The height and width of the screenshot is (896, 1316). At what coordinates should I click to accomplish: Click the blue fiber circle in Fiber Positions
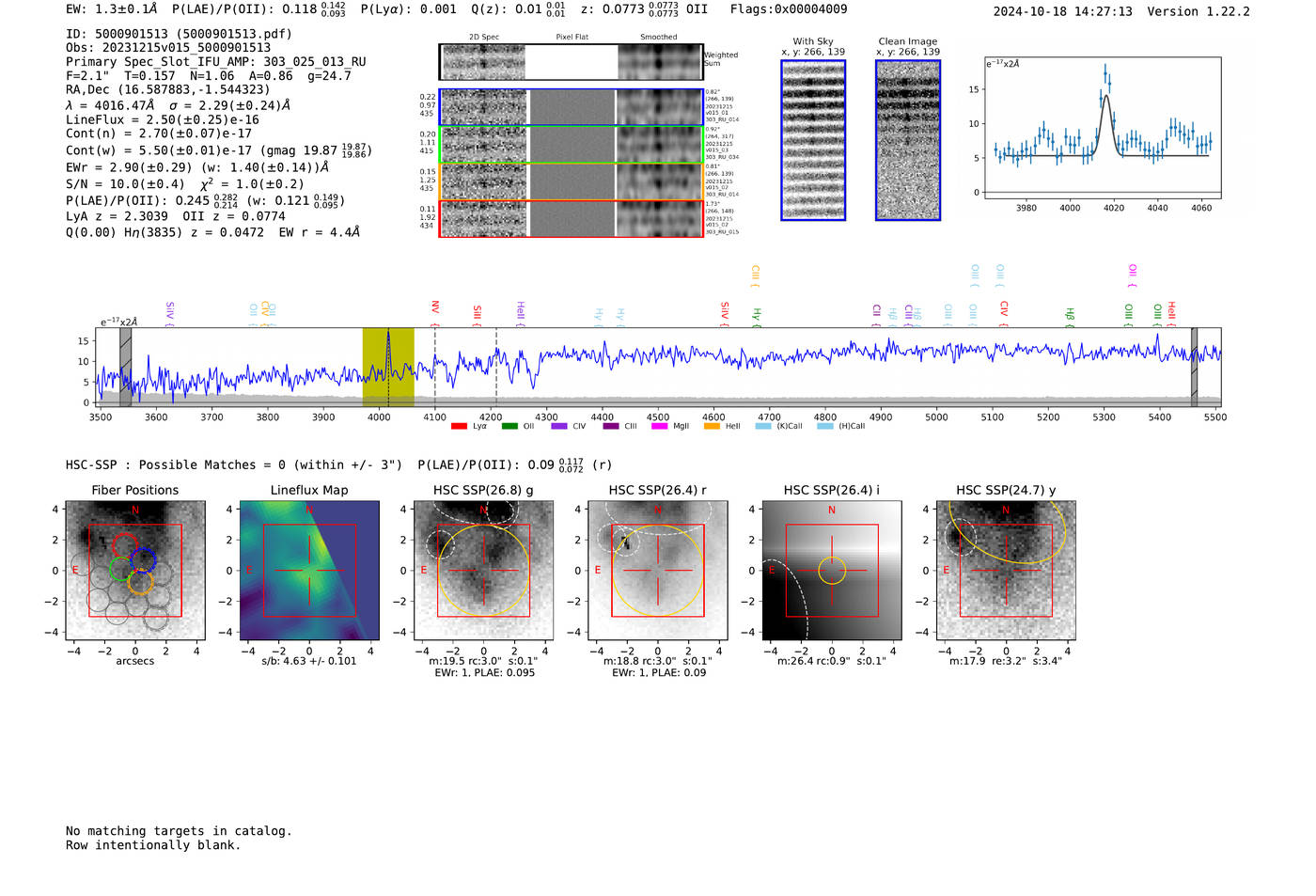143,560
